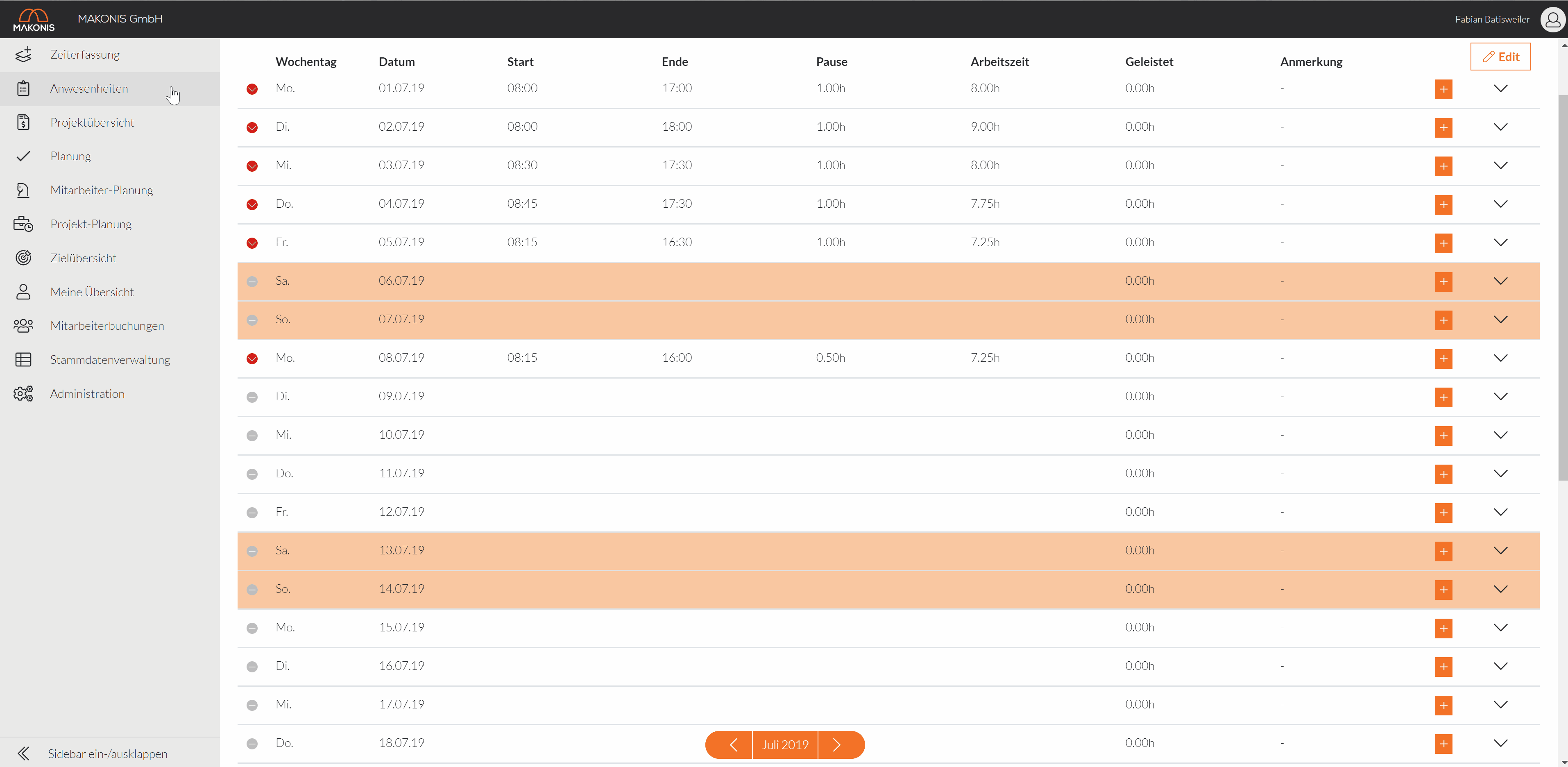Screen dimensions: 1568x767
Task: Add entry for Sunday 07.07.19 via plus icon
Action: [1444, 320]
